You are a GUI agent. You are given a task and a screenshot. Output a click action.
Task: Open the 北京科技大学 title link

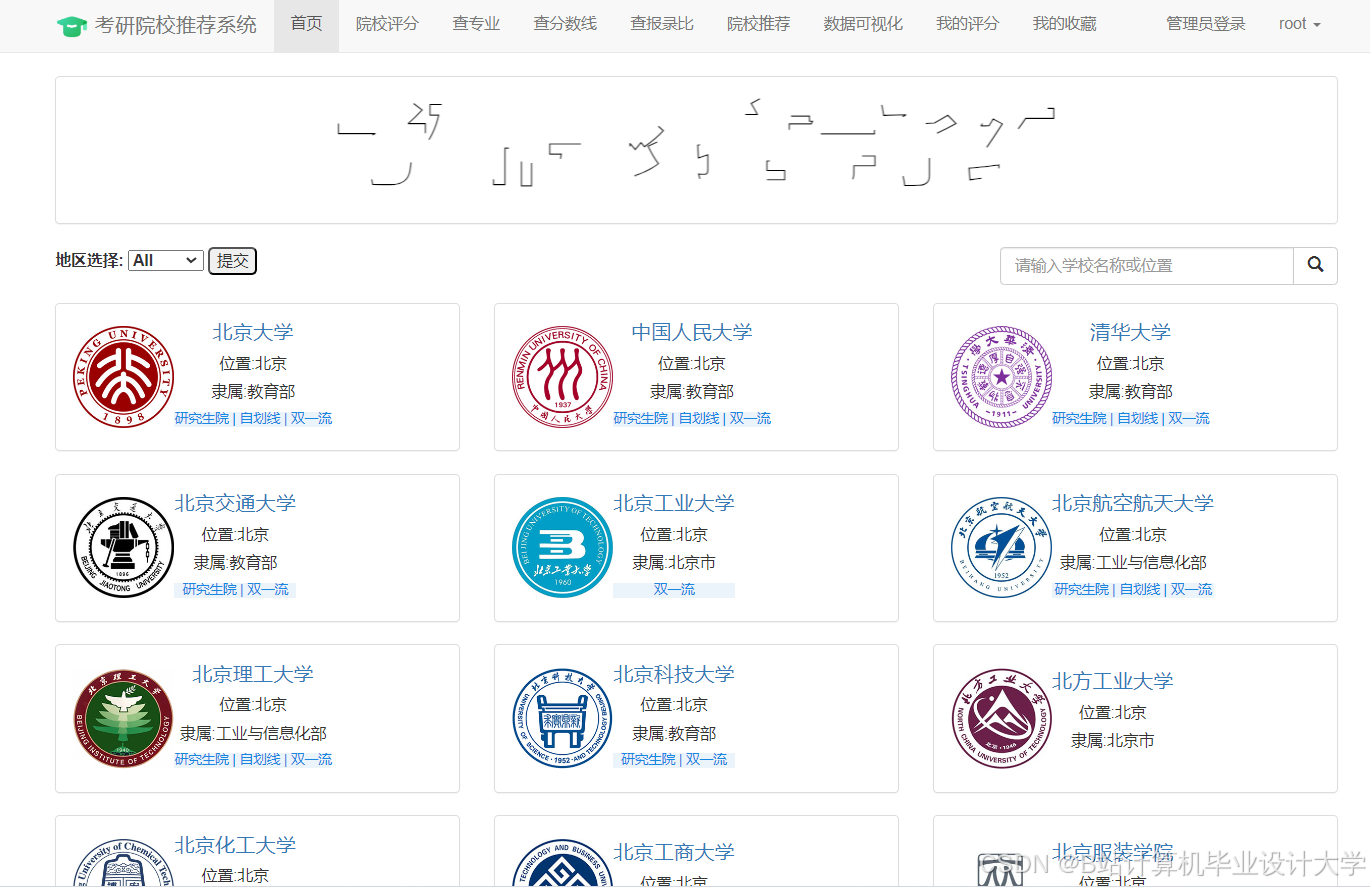point(674,674)
